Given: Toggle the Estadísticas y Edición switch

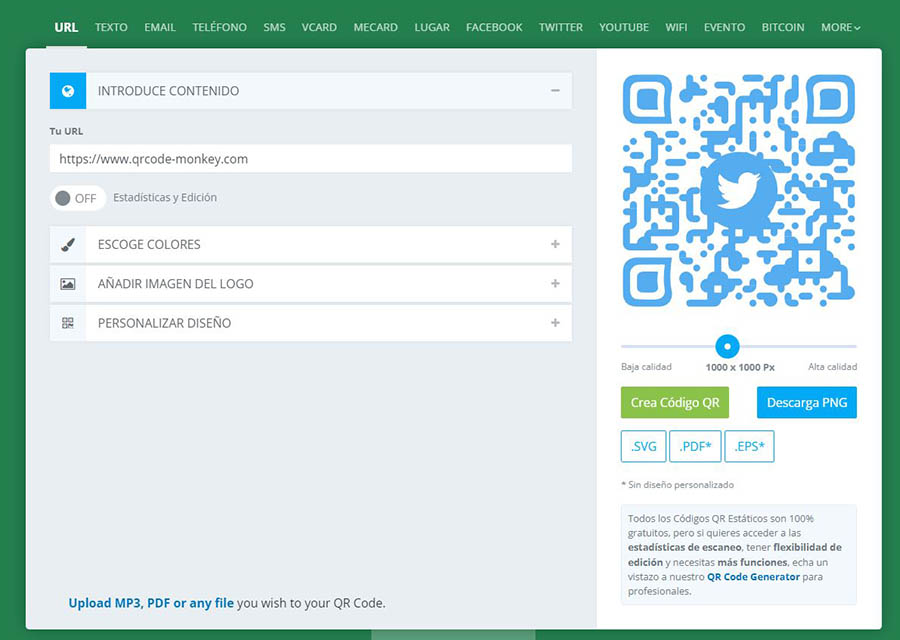Looking at the screenshot, I should click(77, 198).
